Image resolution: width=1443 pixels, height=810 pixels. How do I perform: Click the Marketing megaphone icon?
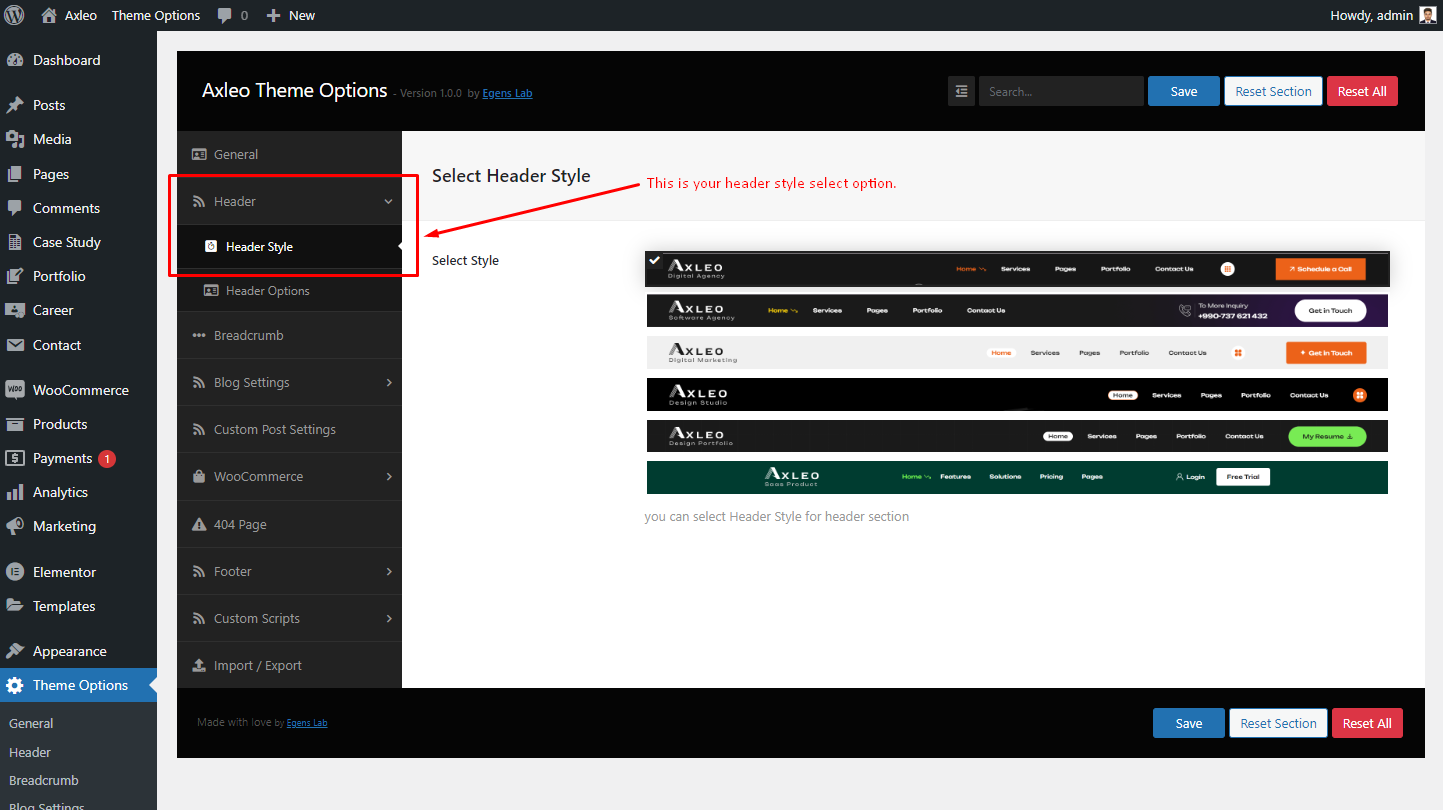(x=15, y=526)
